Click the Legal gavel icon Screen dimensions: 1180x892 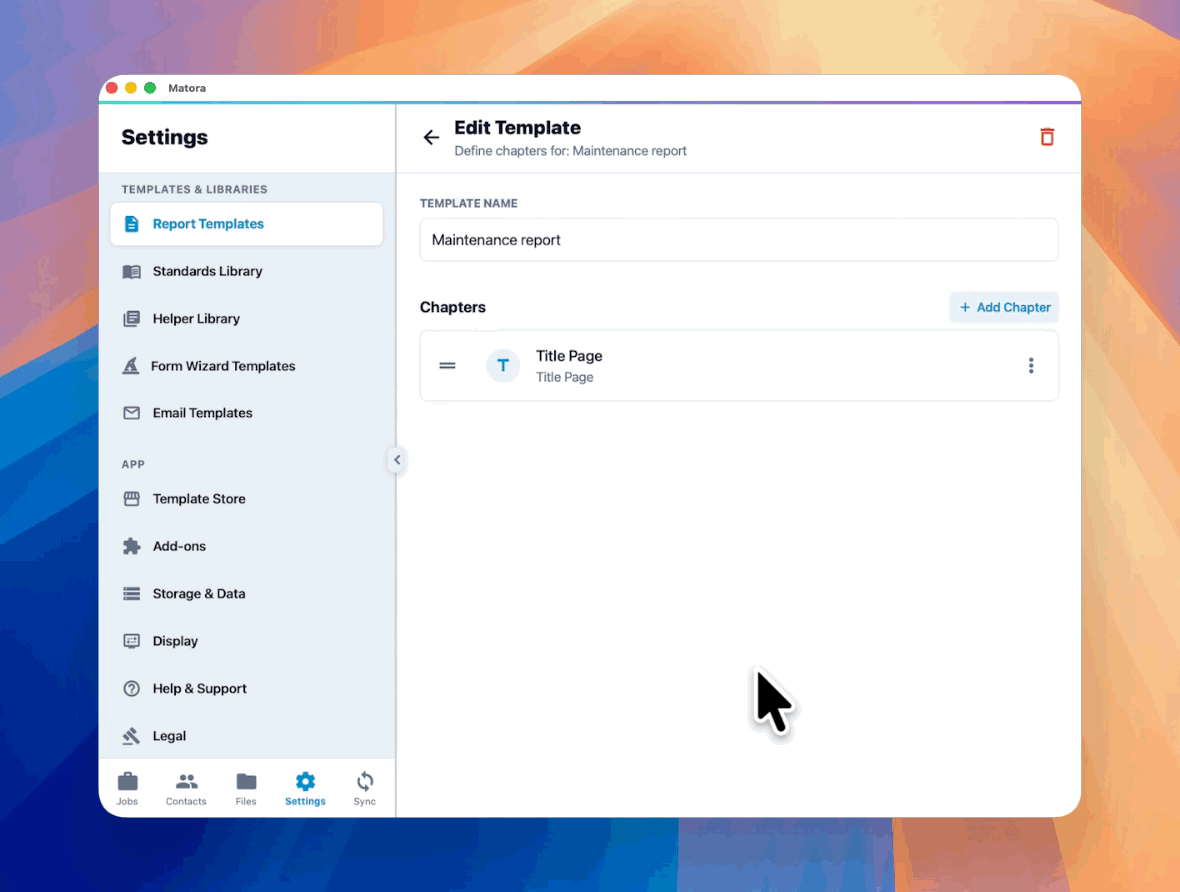pyautogui.click(x=131, y=735)
